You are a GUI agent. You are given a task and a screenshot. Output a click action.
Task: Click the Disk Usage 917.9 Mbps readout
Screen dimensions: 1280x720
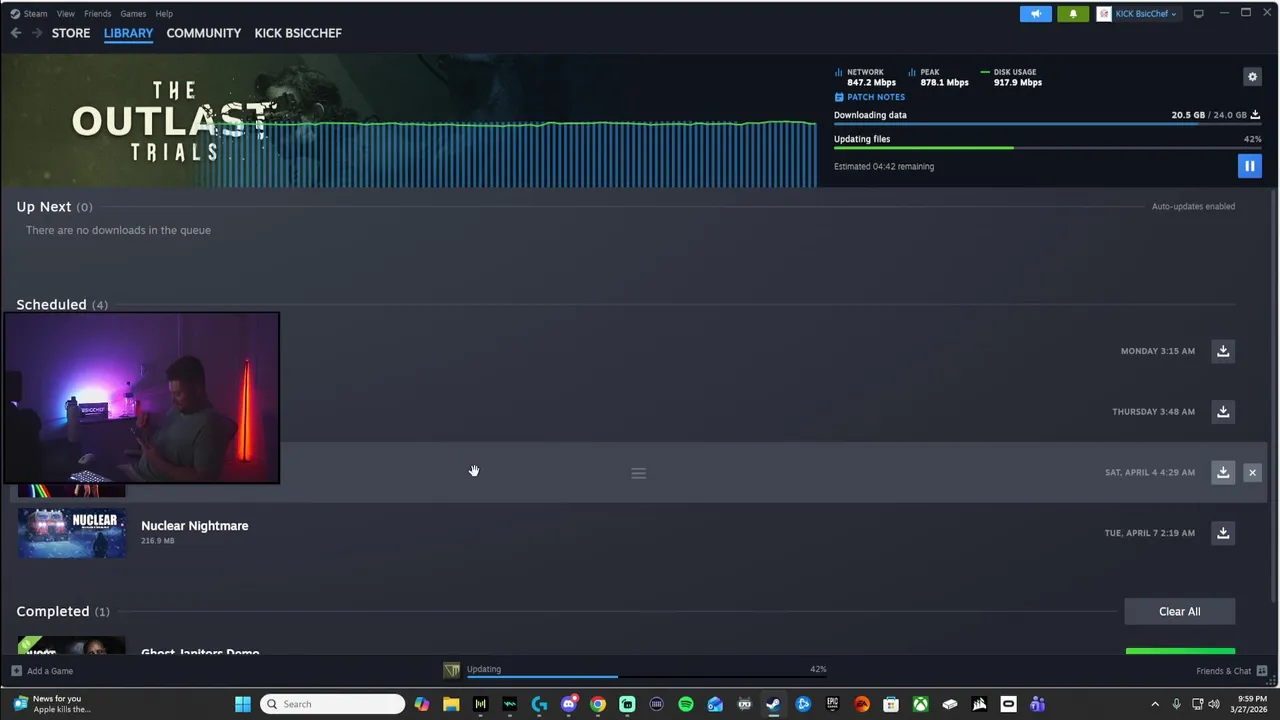click(1012, 77)
